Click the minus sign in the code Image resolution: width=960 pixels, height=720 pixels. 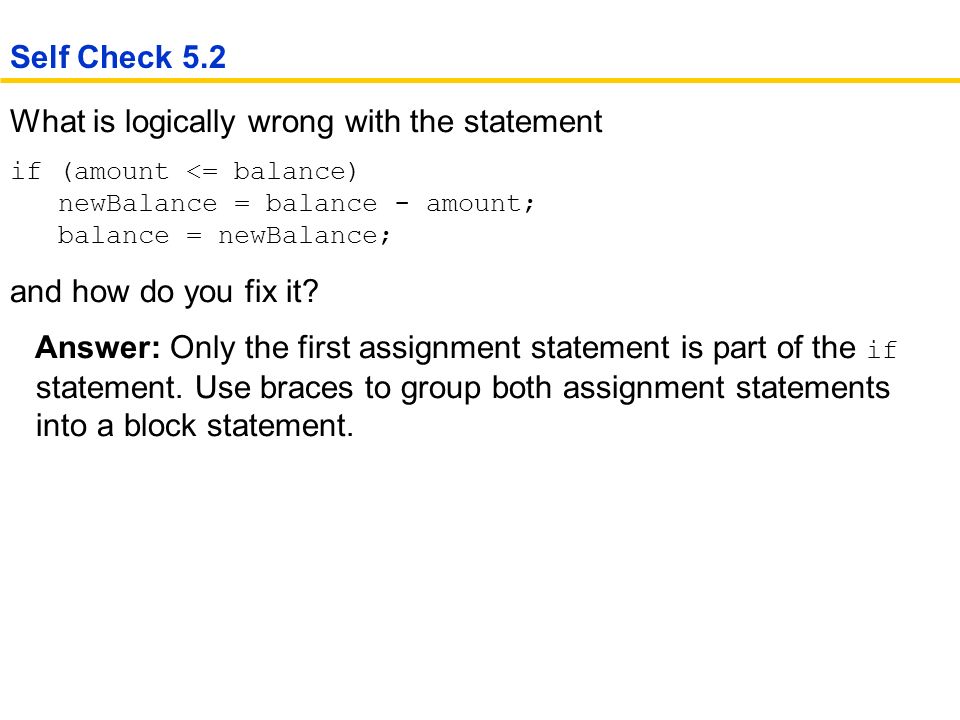pos(402,203)
